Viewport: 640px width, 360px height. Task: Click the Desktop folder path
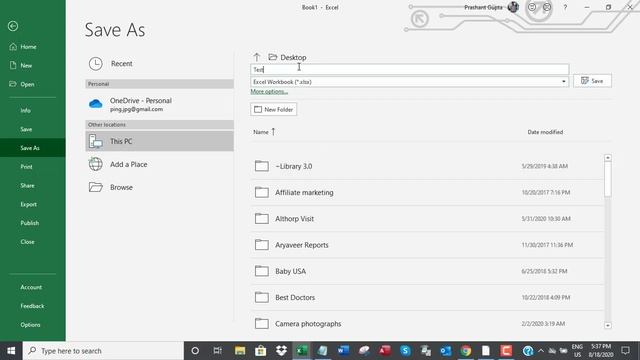(287, 57)
